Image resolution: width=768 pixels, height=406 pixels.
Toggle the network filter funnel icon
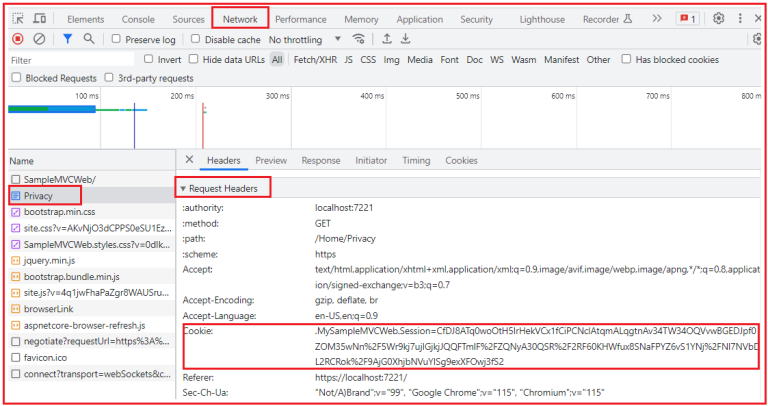[67, 39]
